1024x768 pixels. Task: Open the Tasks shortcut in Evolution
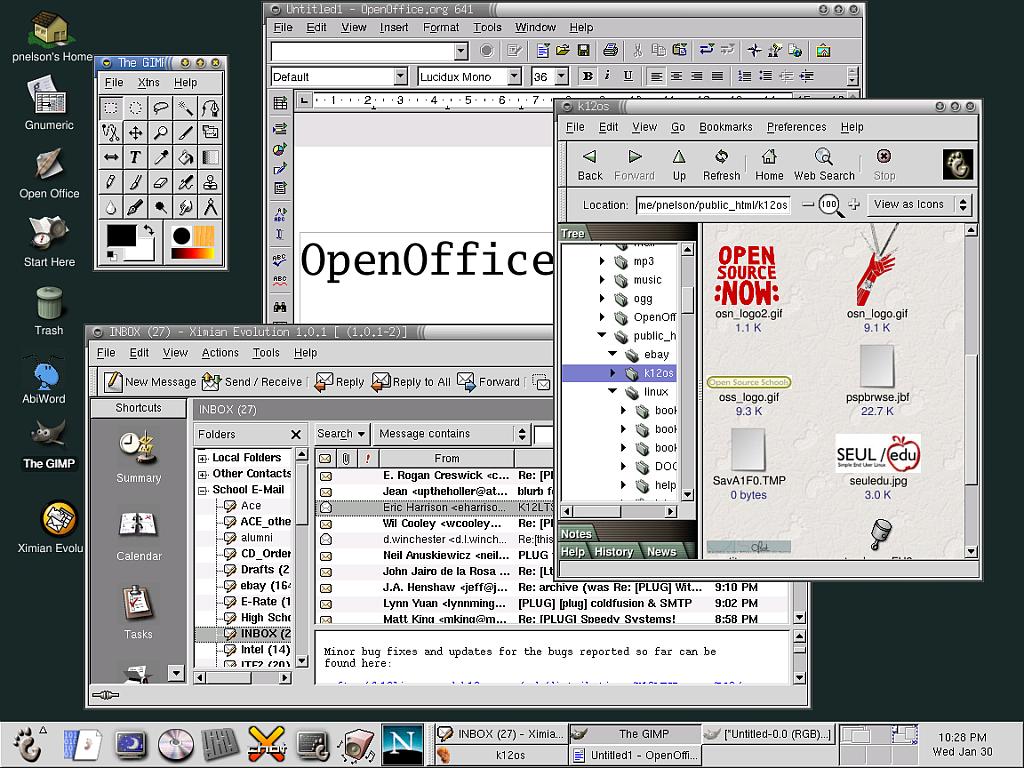pyautogui.click(x=138, y=613)
